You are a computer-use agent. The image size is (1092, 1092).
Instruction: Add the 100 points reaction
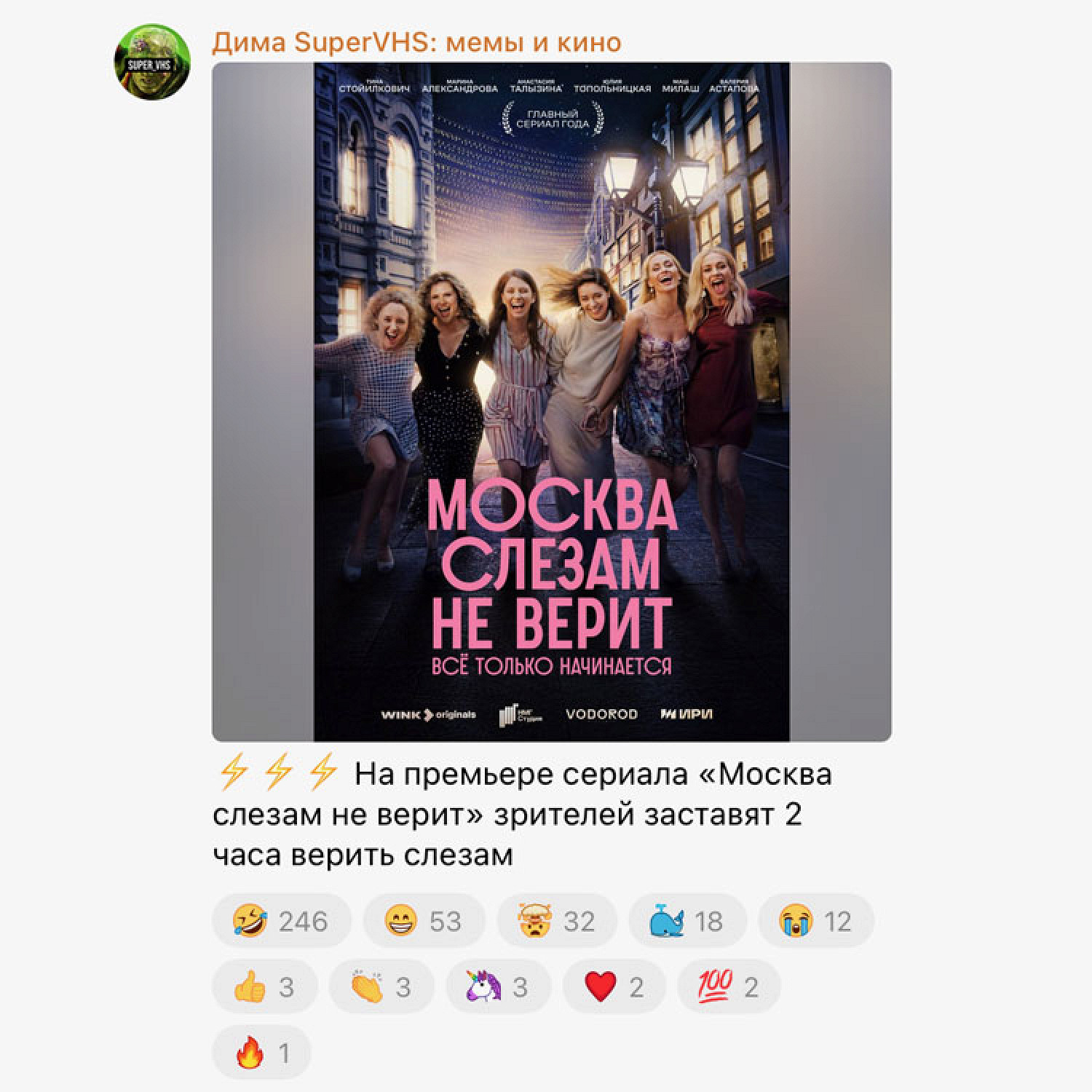coord(729,987)
